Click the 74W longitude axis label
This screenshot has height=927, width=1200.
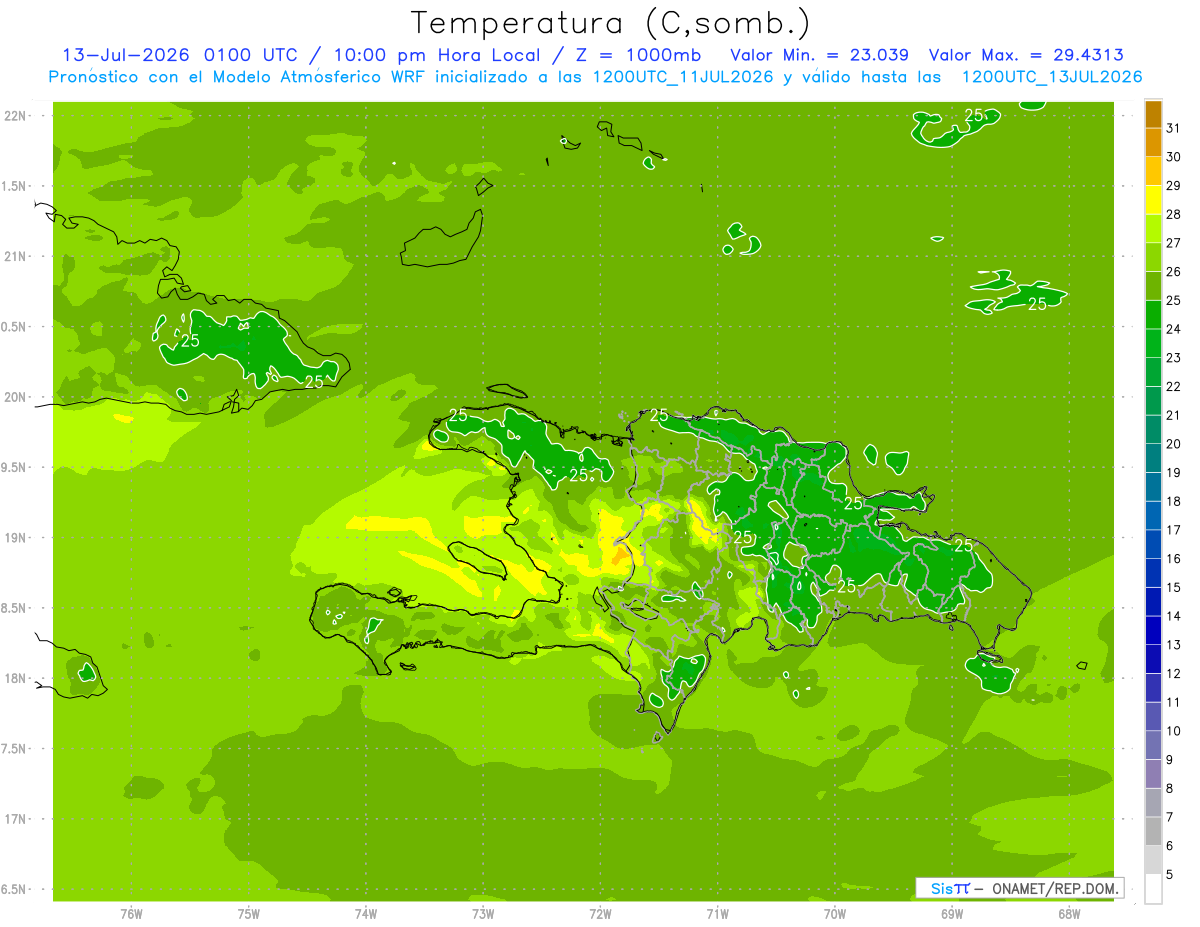pyautogui.click(x=366, y=913)
